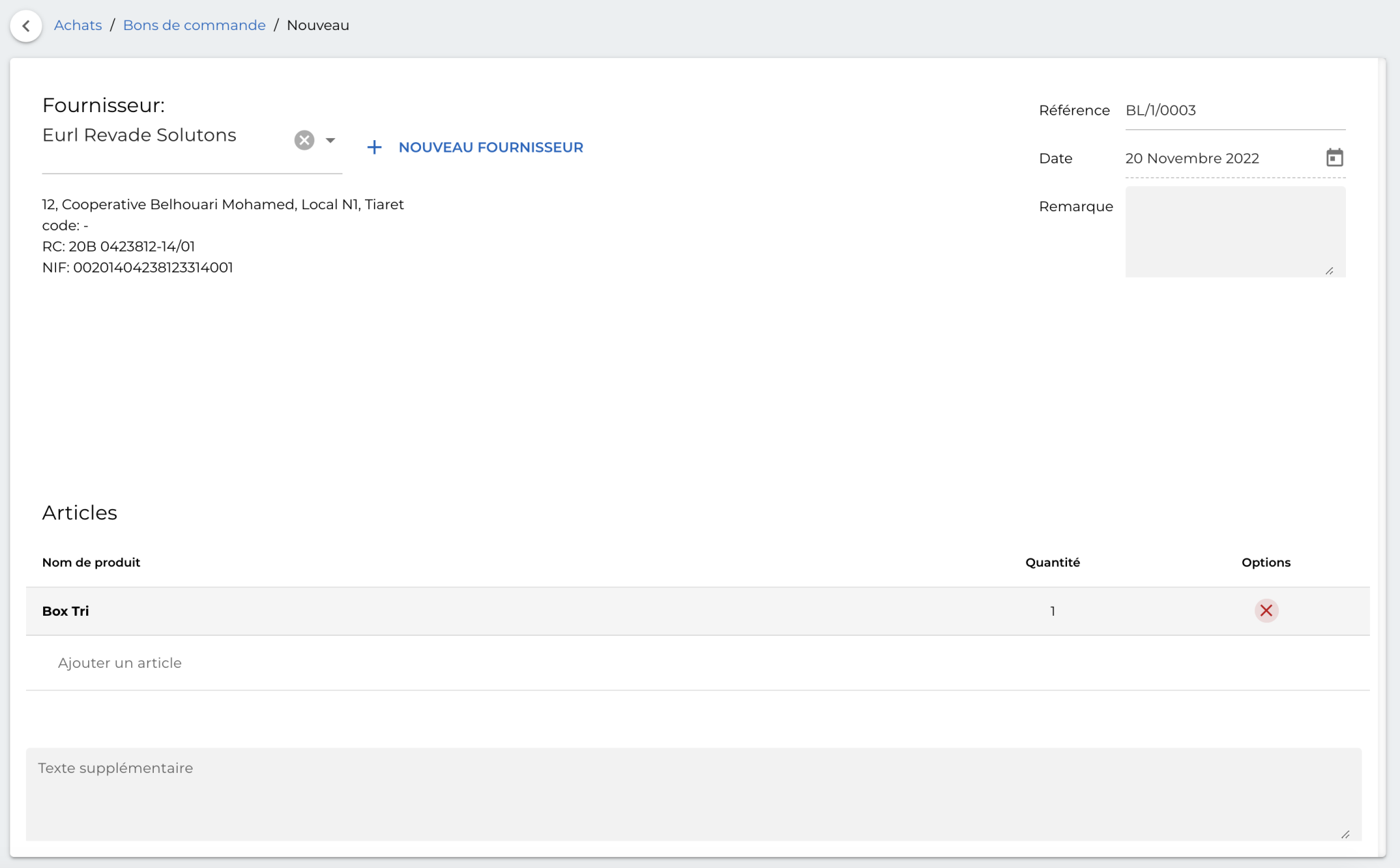Viewport: 1400px width, 868px height.
Task: Click inside the Remarque text area
Action: click(x=1234, y=231)
